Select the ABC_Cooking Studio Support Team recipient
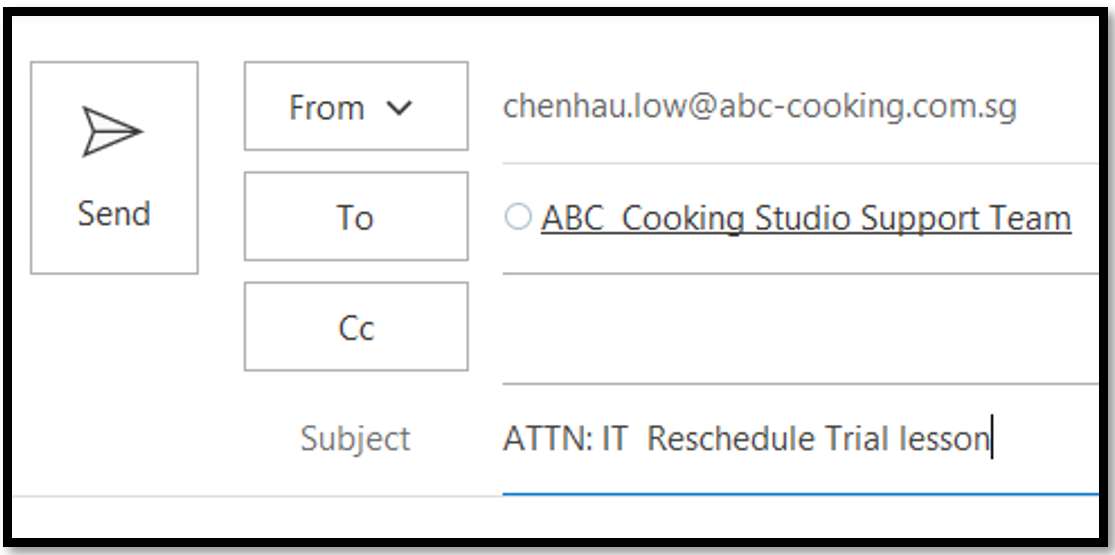 [806, 218]
